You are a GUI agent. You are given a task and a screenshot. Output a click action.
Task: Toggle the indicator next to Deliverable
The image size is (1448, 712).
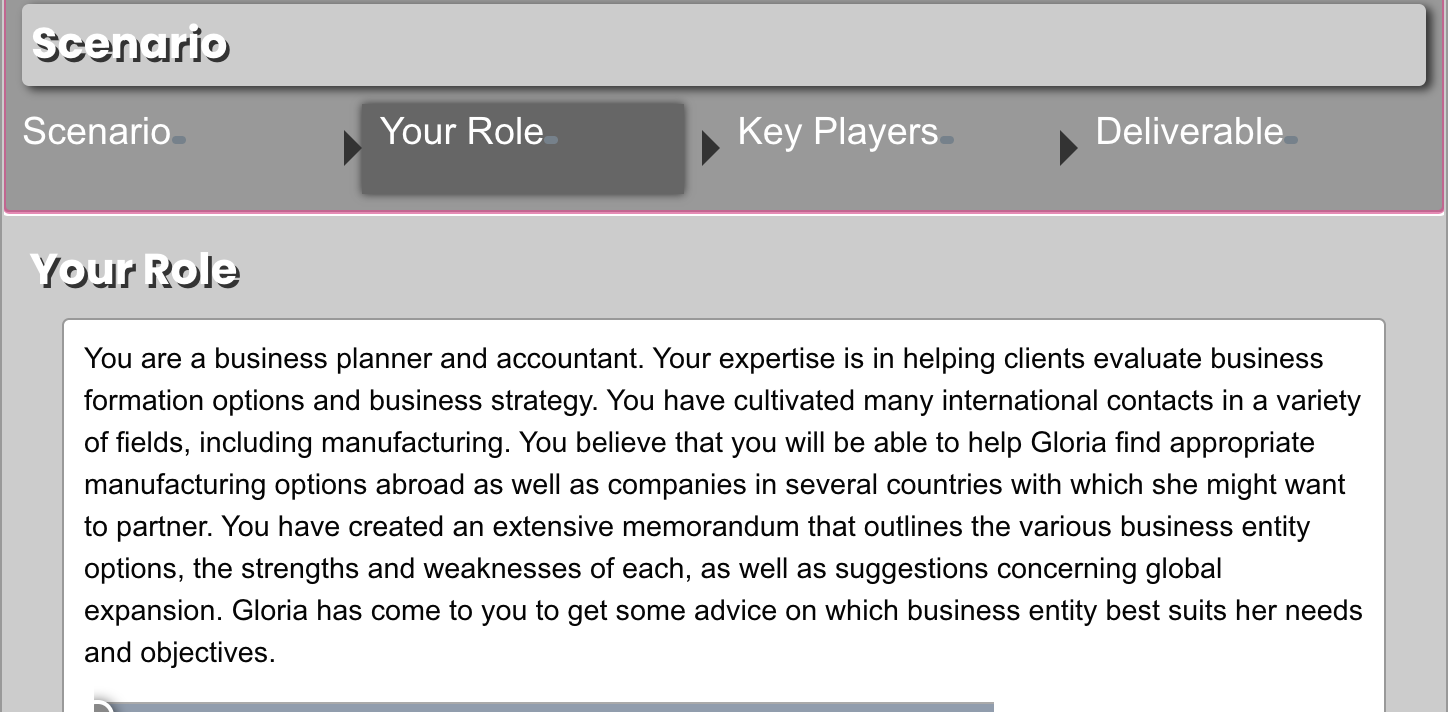1290,141
